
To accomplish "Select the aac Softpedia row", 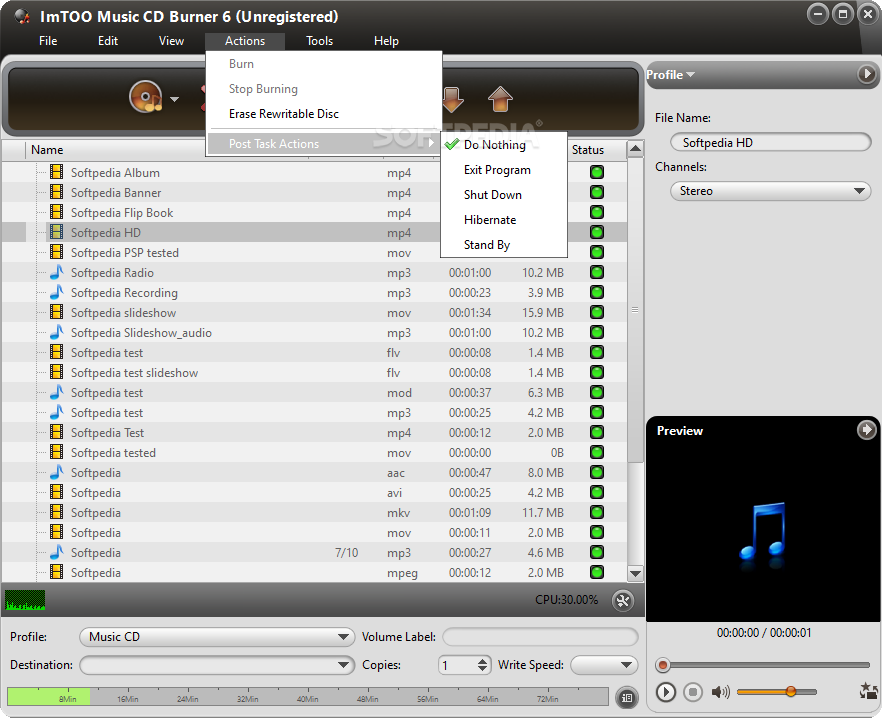I will [x=314, y=473].
